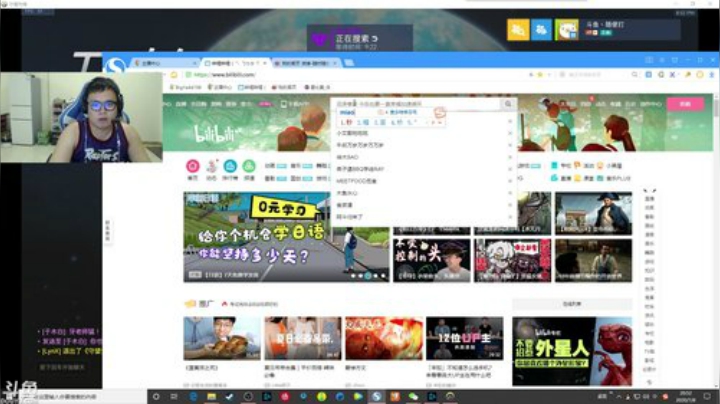
Task: Open the address bar dropdown arrow
Action: [549, 74]
